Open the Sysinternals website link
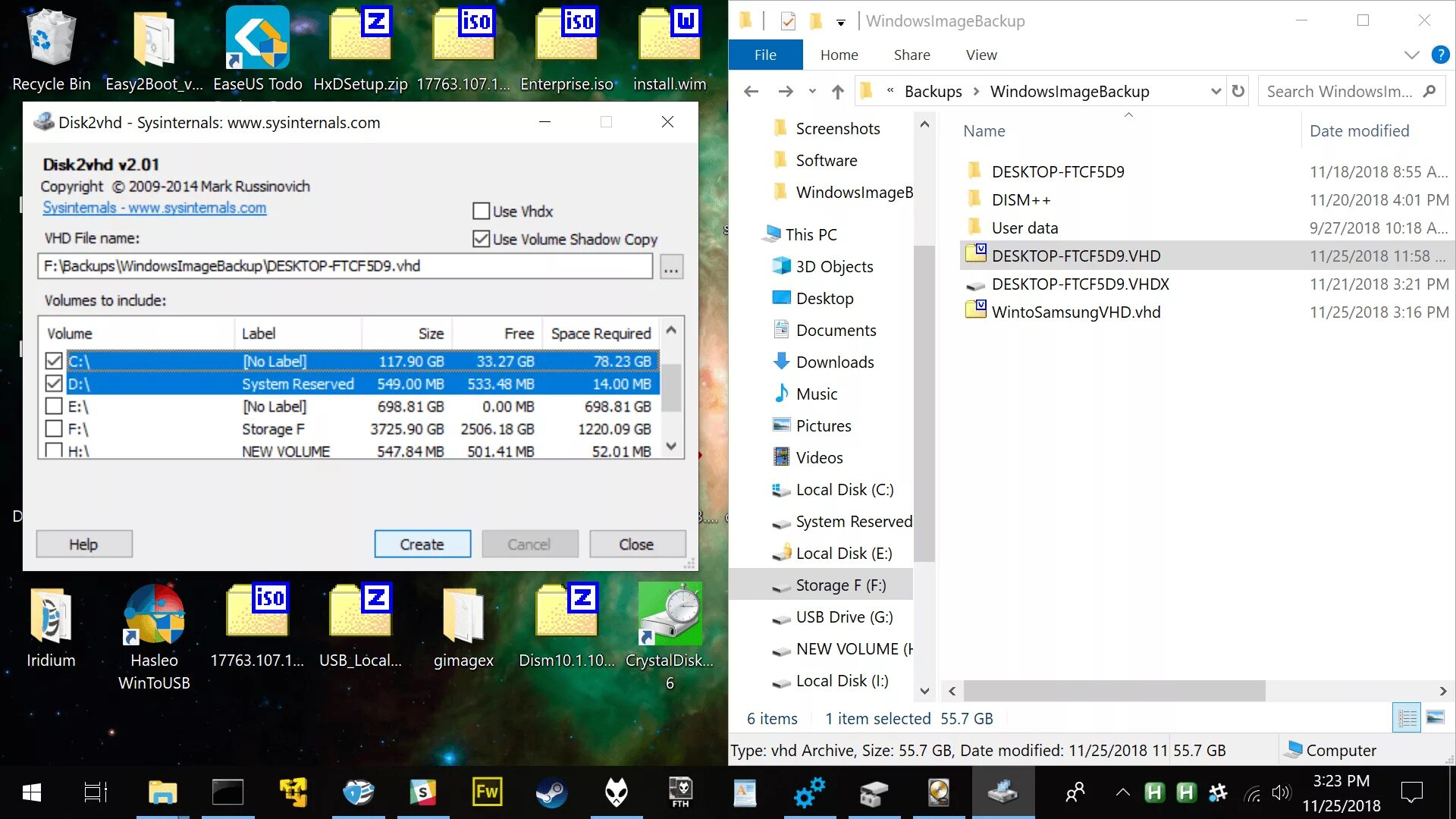This screenshot has width=1456, height=819. (154, 208)
